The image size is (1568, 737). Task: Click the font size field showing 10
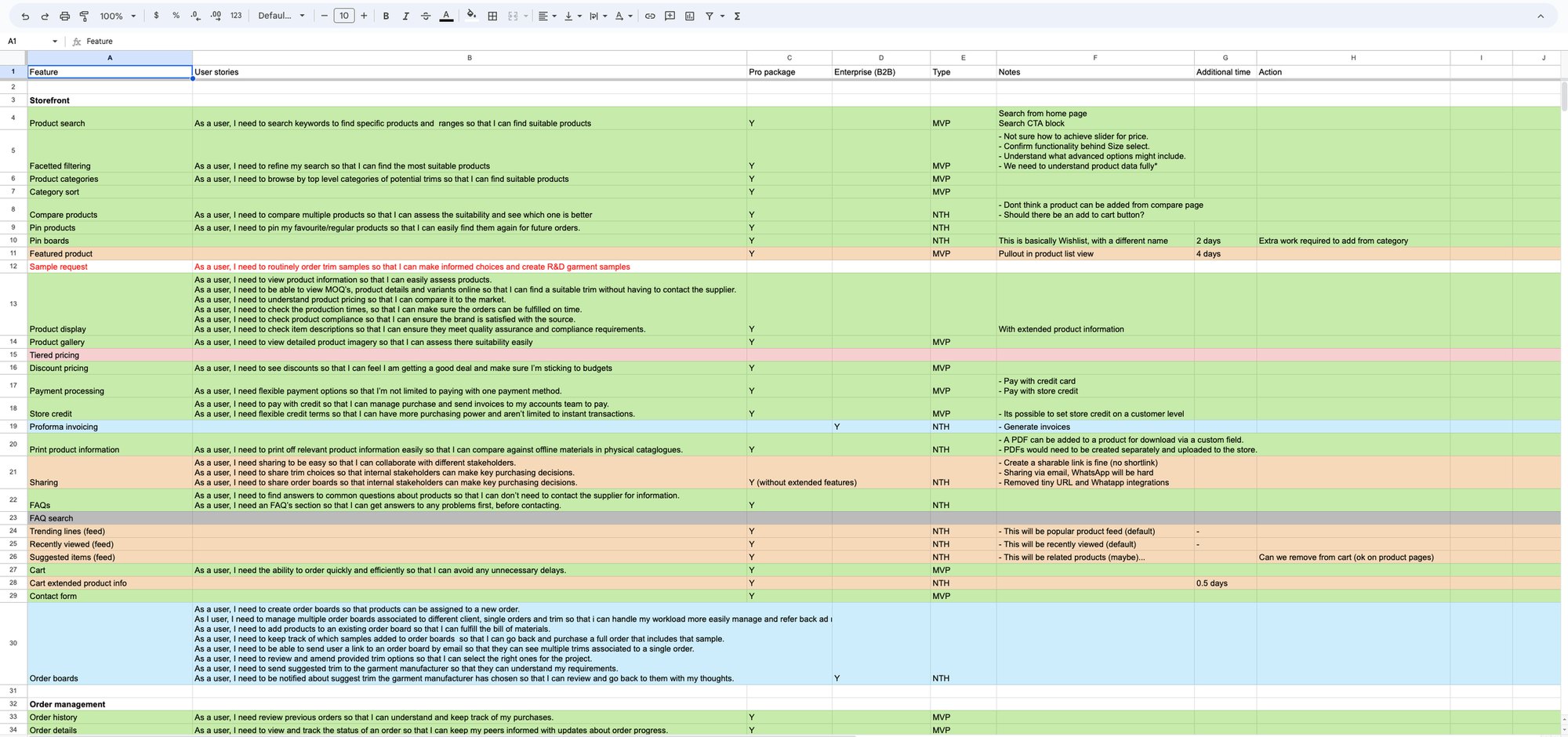coord(344,16)
